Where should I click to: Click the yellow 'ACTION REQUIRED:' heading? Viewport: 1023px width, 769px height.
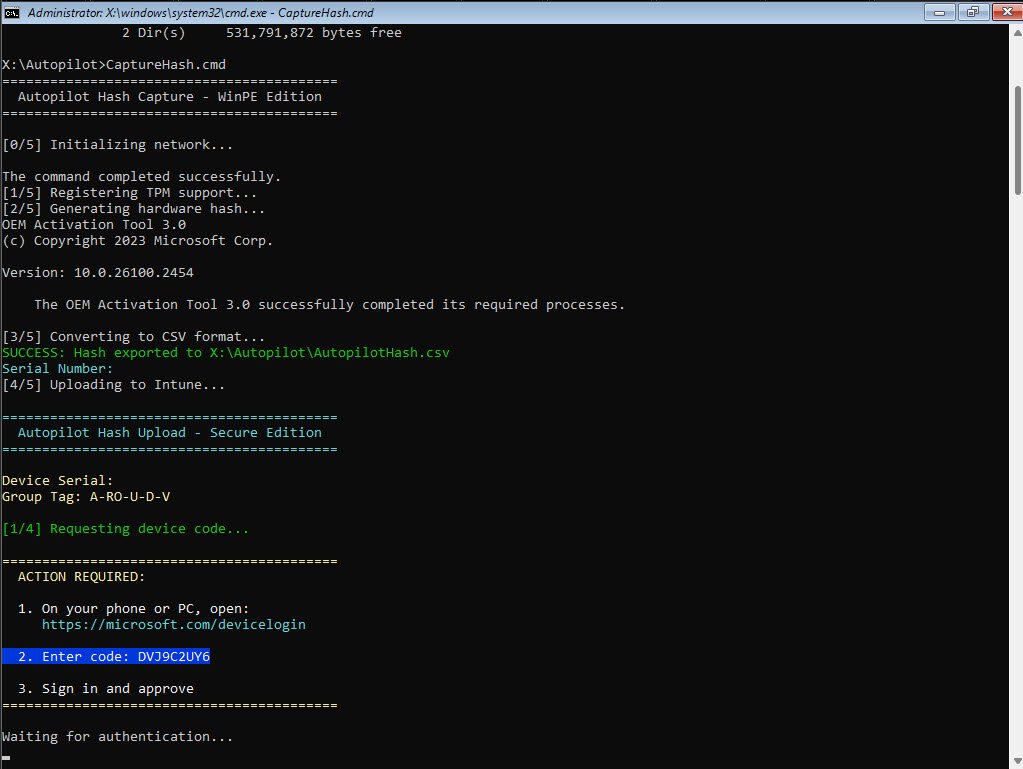pos(81,577)
